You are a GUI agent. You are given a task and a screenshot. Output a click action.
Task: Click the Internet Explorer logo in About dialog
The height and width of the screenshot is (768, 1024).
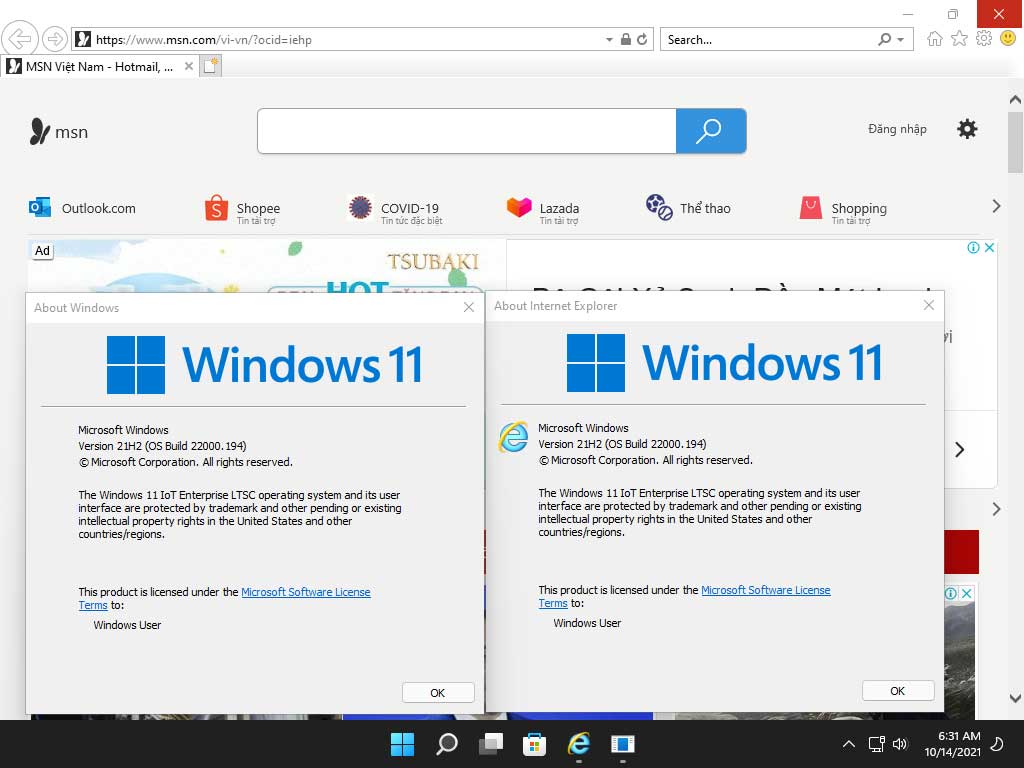[x=513, y=438]
